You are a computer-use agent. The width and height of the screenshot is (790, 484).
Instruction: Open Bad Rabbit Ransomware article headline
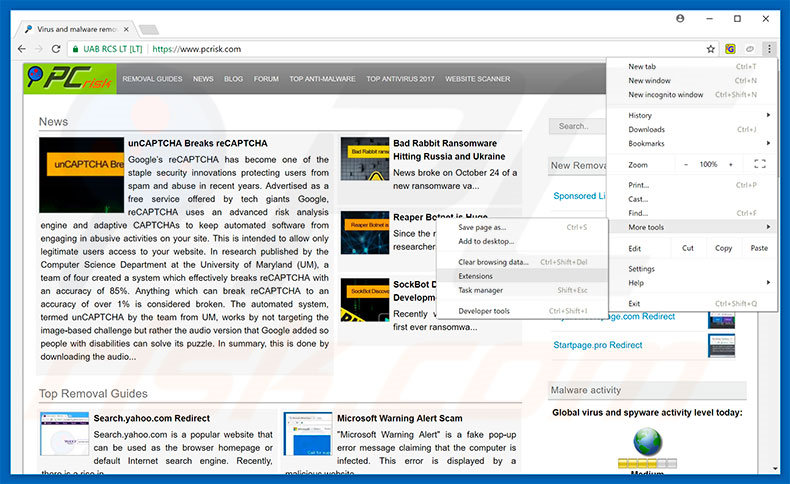449,150
